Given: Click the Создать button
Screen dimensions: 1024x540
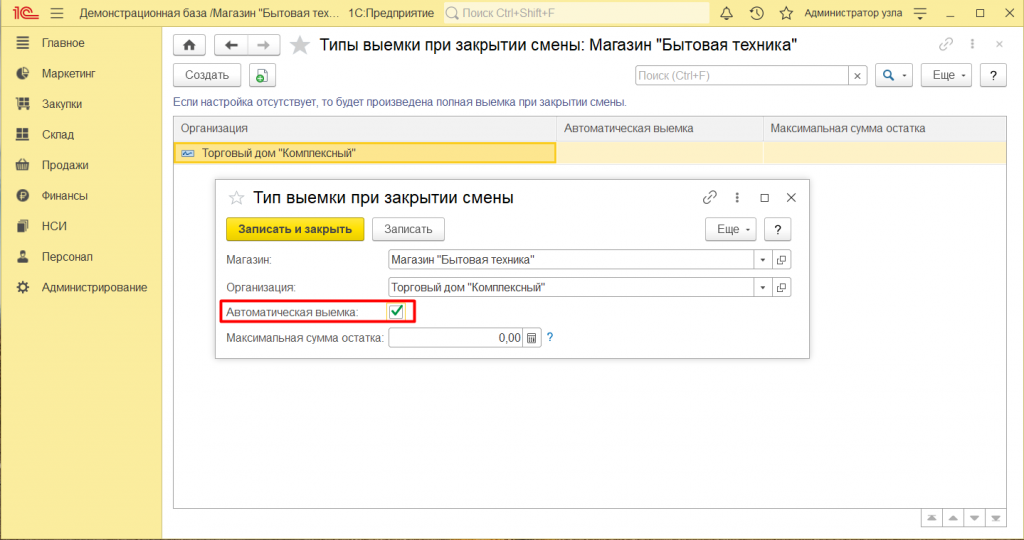Looking at the screenshot, I should 207,76.
